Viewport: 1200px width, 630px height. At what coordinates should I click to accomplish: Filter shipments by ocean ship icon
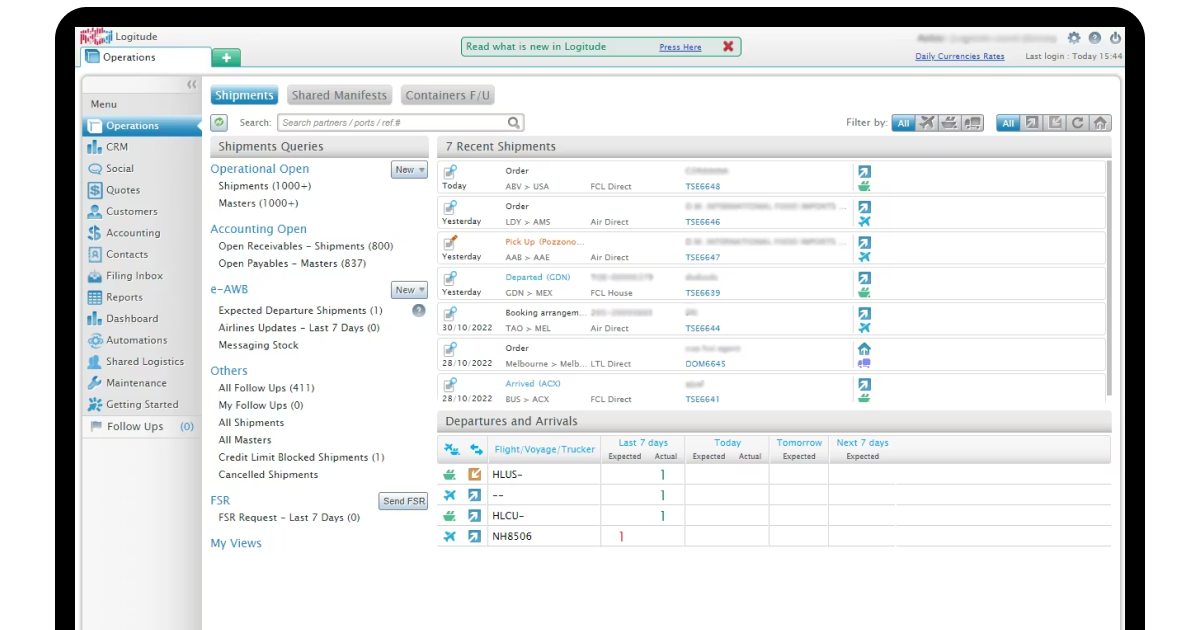click(x=950, y=123)
